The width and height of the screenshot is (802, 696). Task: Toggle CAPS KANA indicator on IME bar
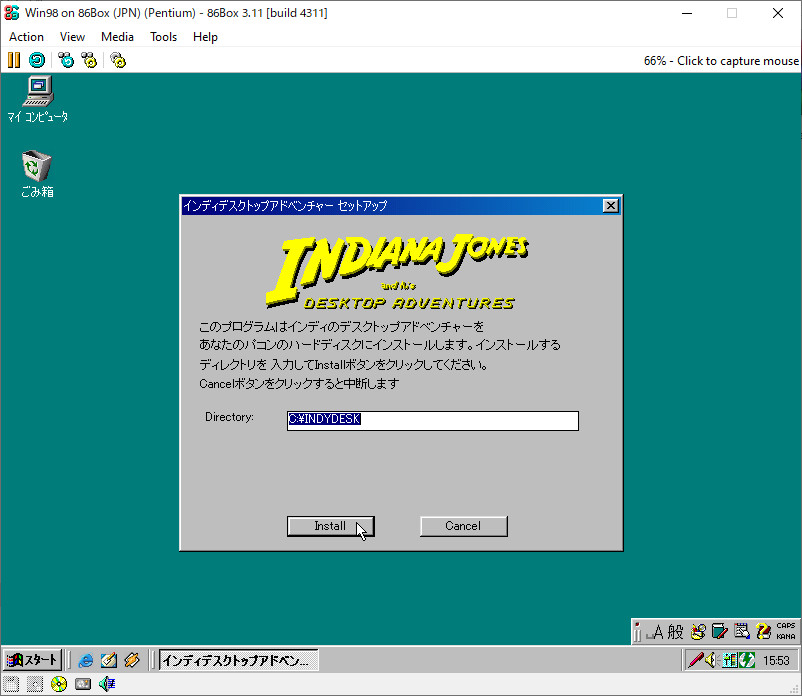click(786, 632)
